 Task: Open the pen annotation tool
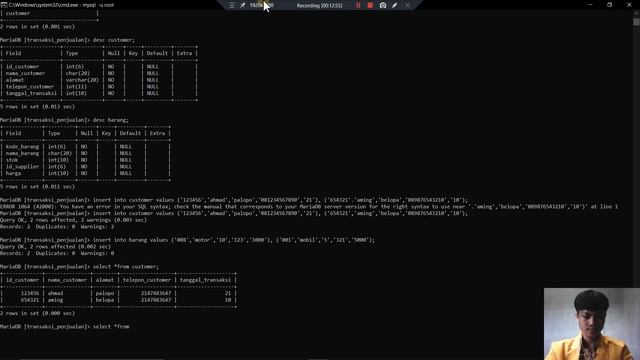[x=394, y=5]
